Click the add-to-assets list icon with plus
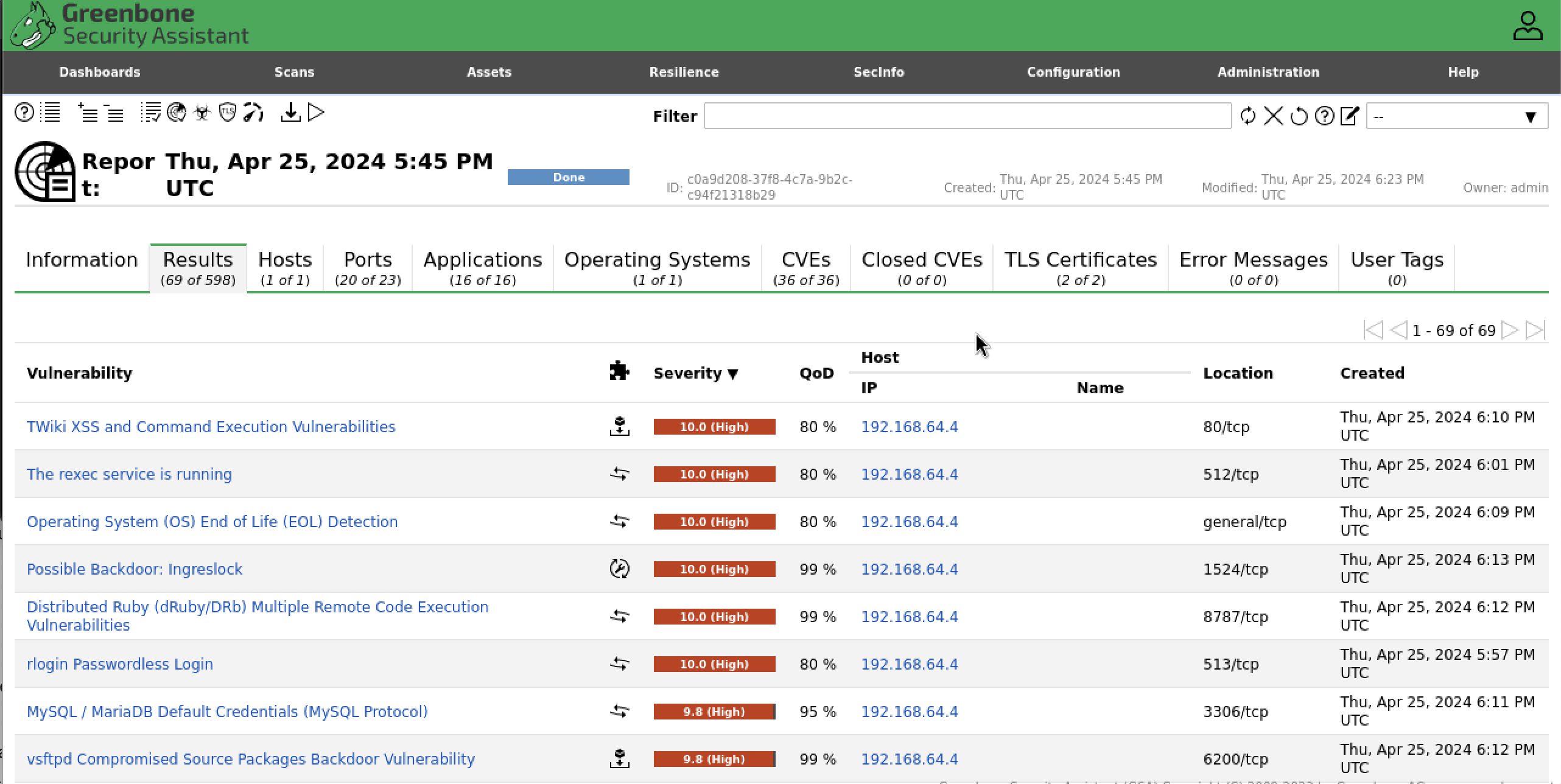Screen dimensions: 1561x784 pyautogui.click(x=88, y=113)
